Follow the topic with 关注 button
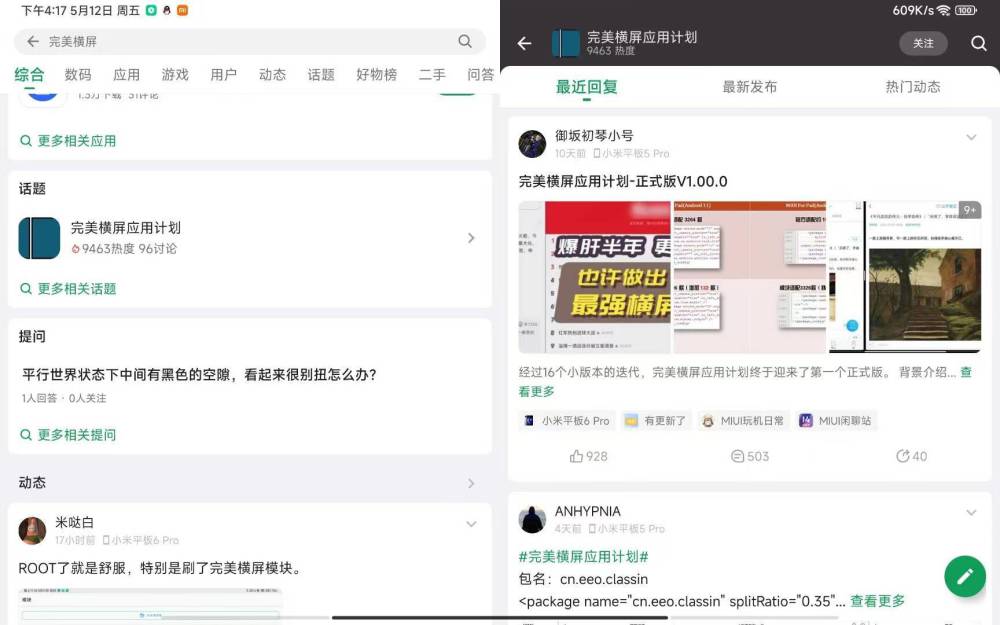 coord(923,43)
